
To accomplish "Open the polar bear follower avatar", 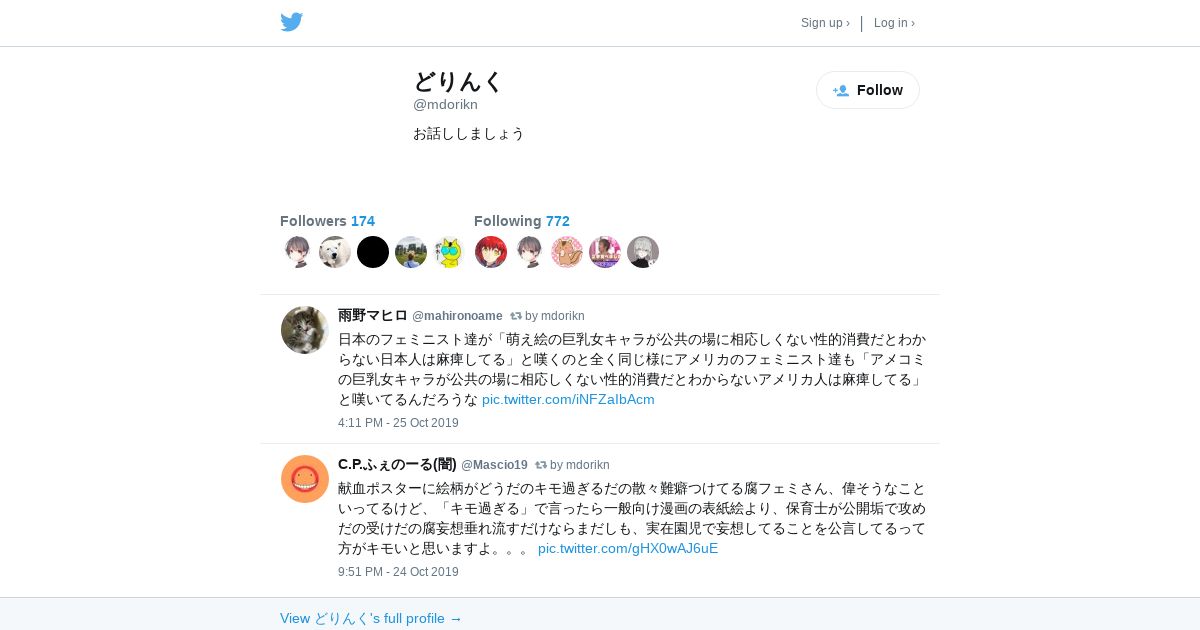I will click(335, 252).
